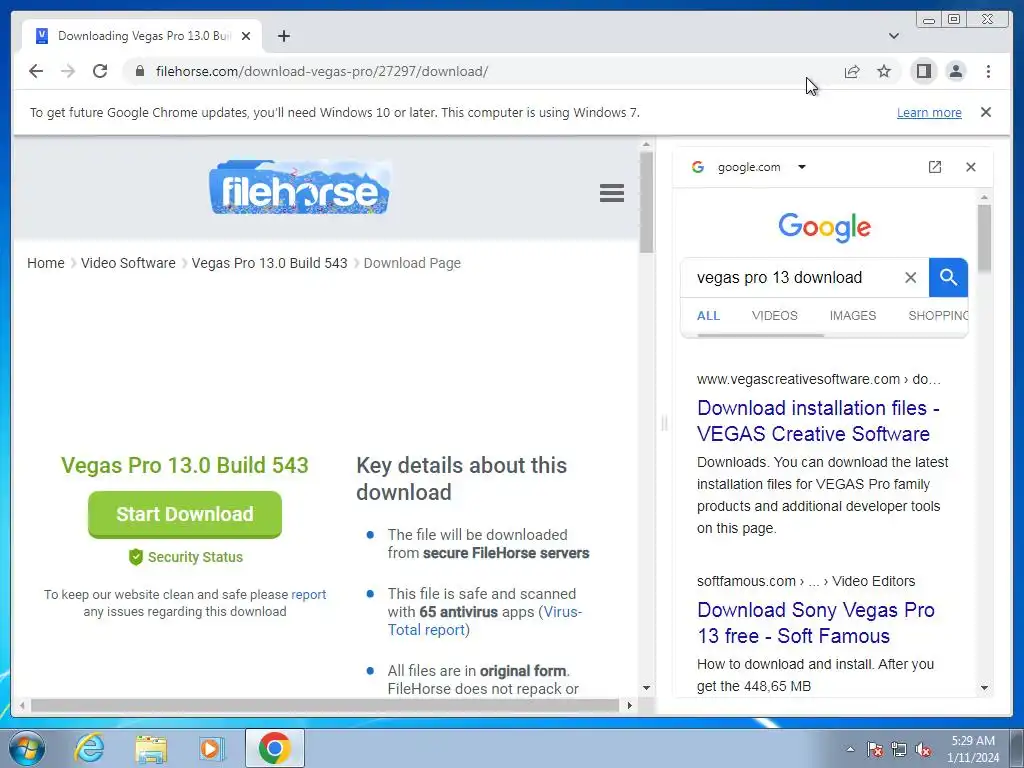Open the volume tray icon
The height and width of the screenshot is (768, 1024).
(923, 749)
